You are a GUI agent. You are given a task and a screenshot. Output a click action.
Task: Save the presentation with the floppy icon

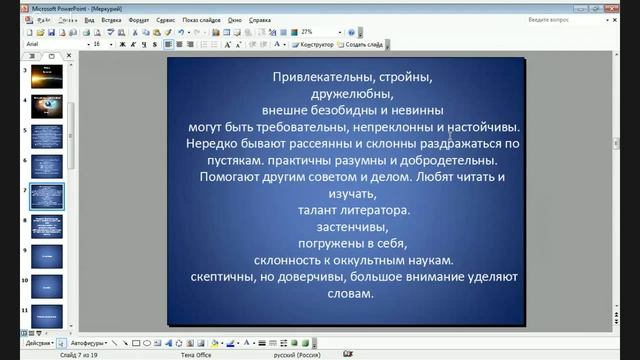click(x=51, y=32)
